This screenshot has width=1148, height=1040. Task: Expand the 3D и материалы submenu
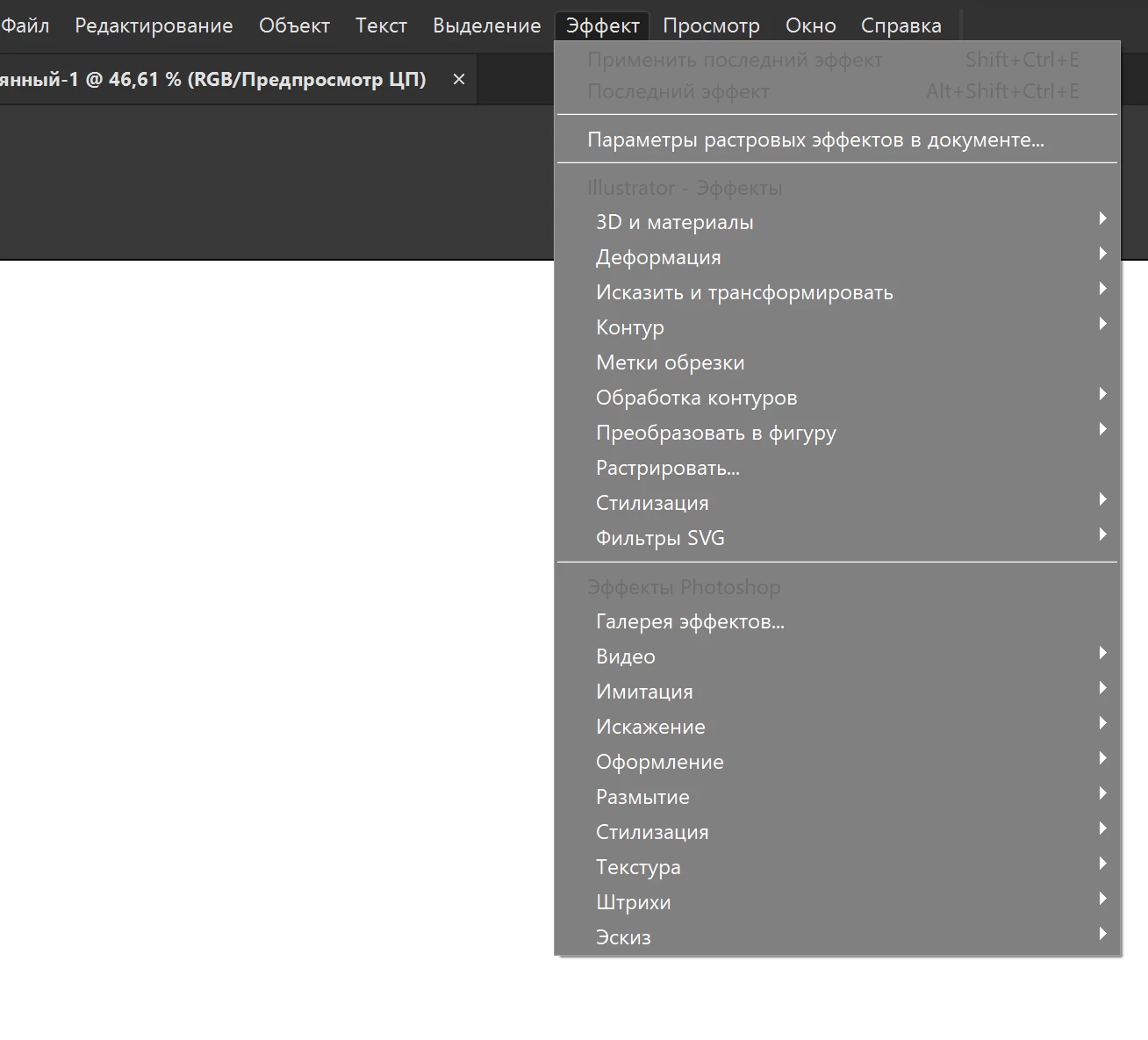point(837,222)
